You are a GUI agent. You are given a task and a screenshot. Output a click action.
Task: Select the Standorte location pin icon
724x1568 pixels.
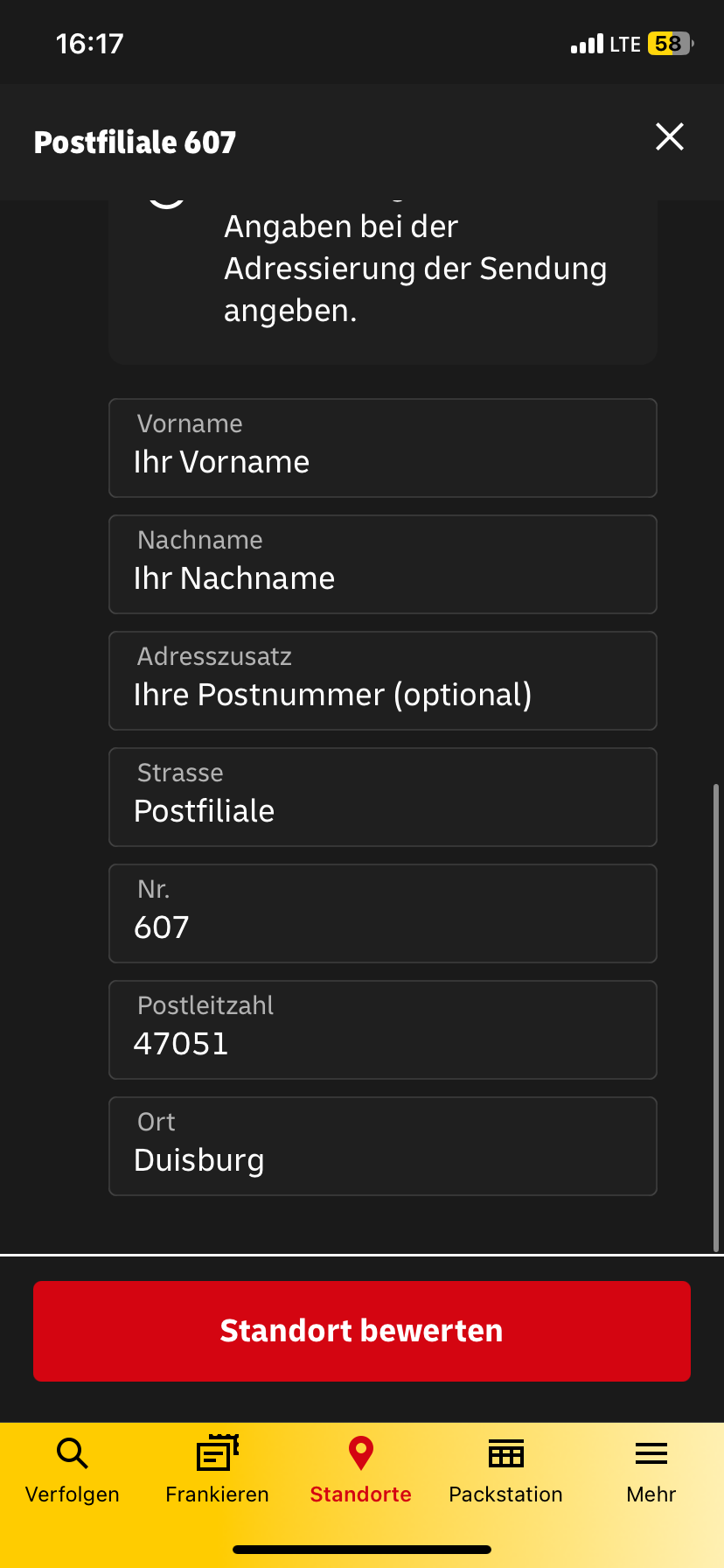pyautogui.click(x=360, y=1453)
